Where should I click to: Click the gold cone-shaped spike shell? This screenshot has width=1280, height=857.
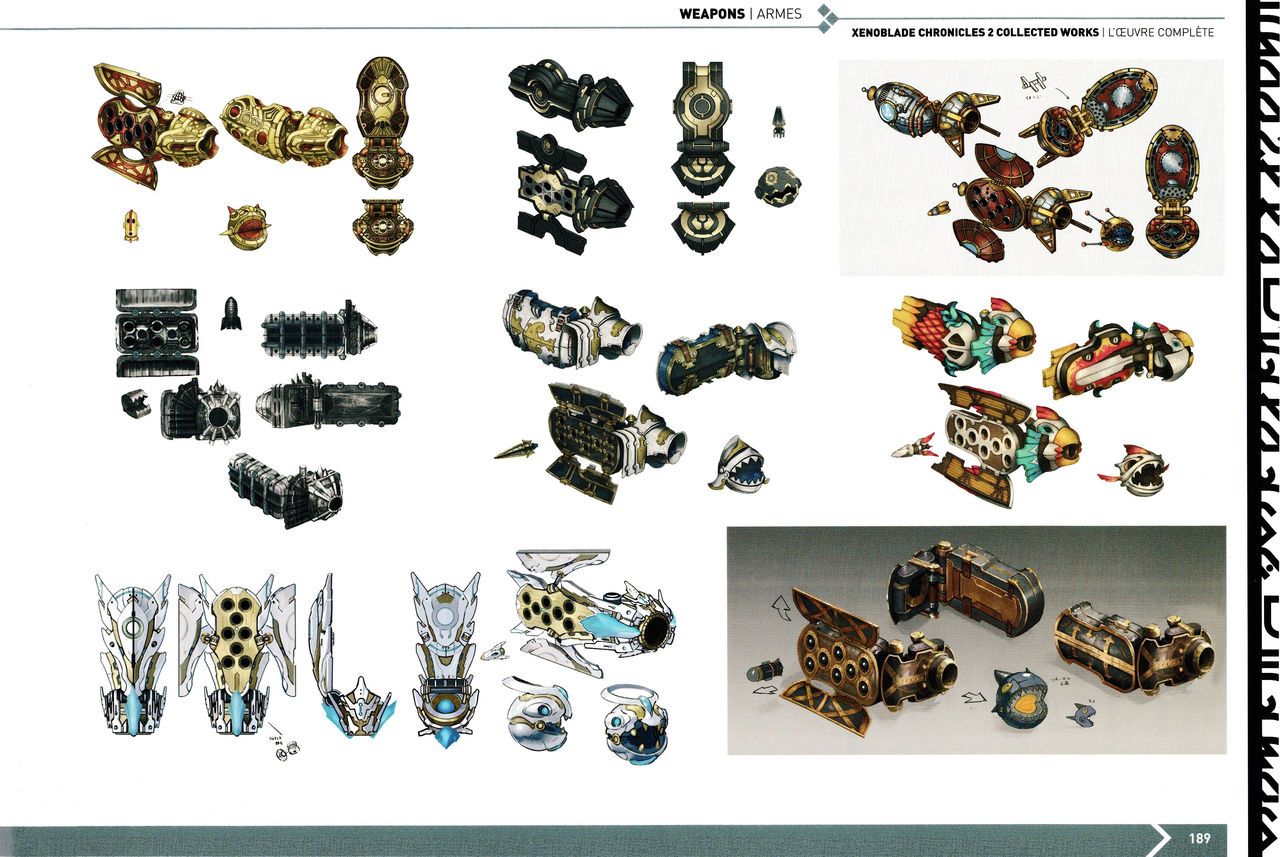[x=515, y=449]
